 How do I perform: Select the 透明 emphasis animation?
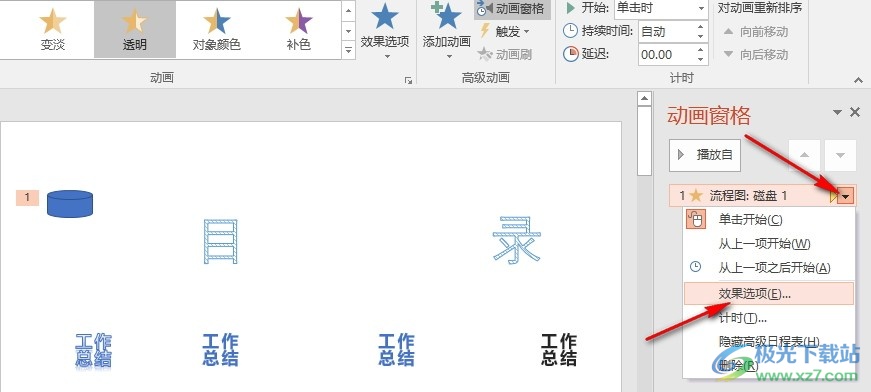click(x=134, y=29)
